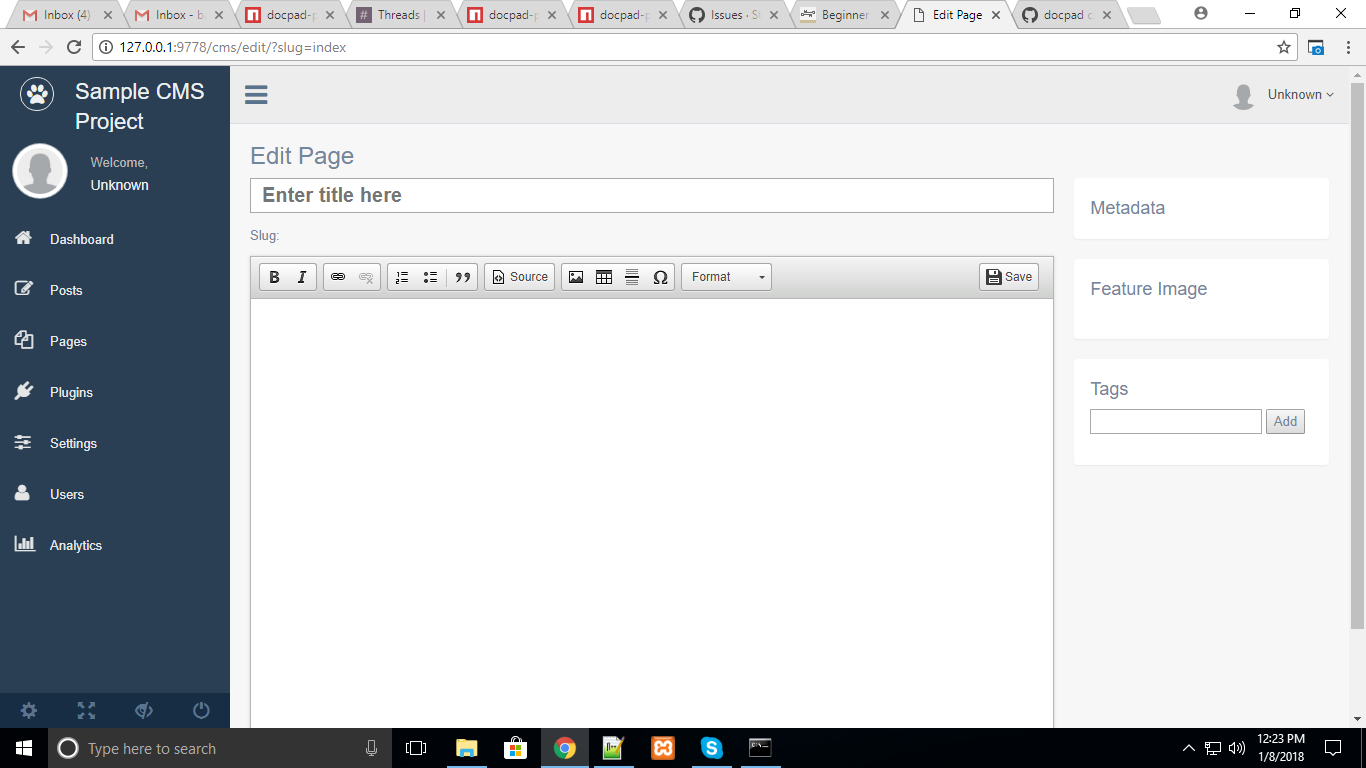
Task: Open the Pages section from the sidebar
Action: [x=68, y=341]
